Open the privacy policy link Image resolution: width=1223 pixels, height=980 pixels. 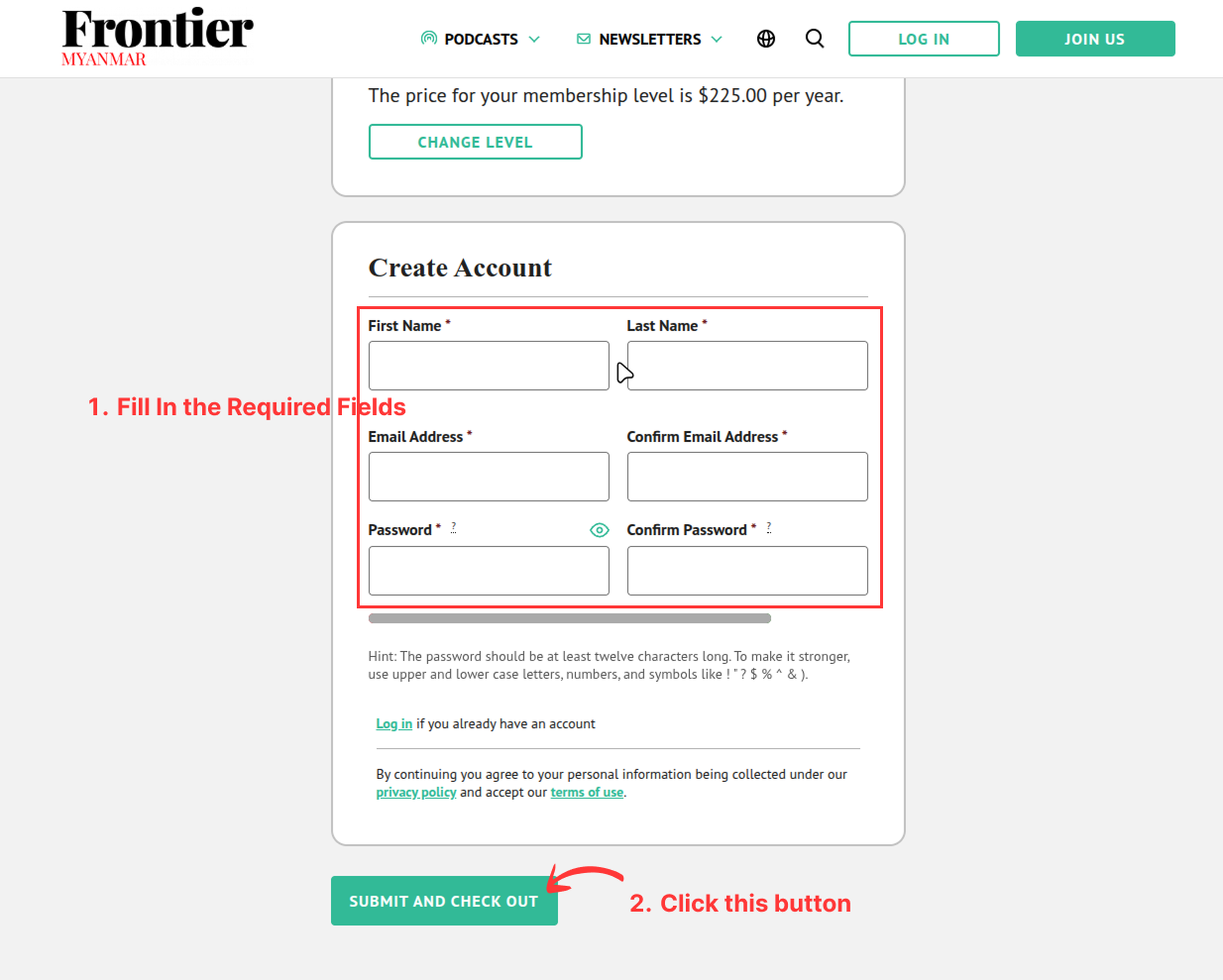tap(415, 792)
